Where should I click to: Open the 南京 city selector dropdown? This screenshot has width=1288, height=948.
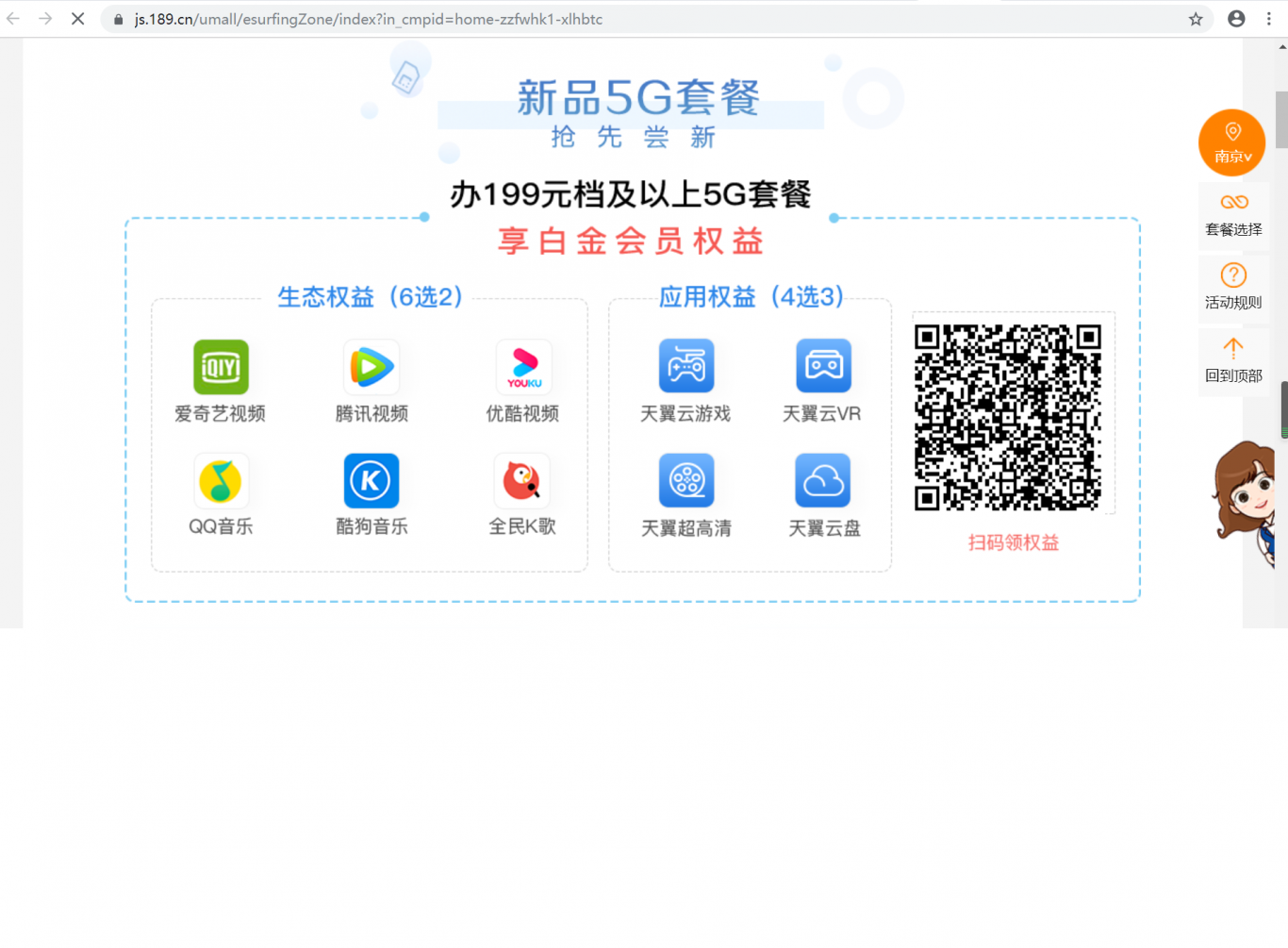point(1232,142)
